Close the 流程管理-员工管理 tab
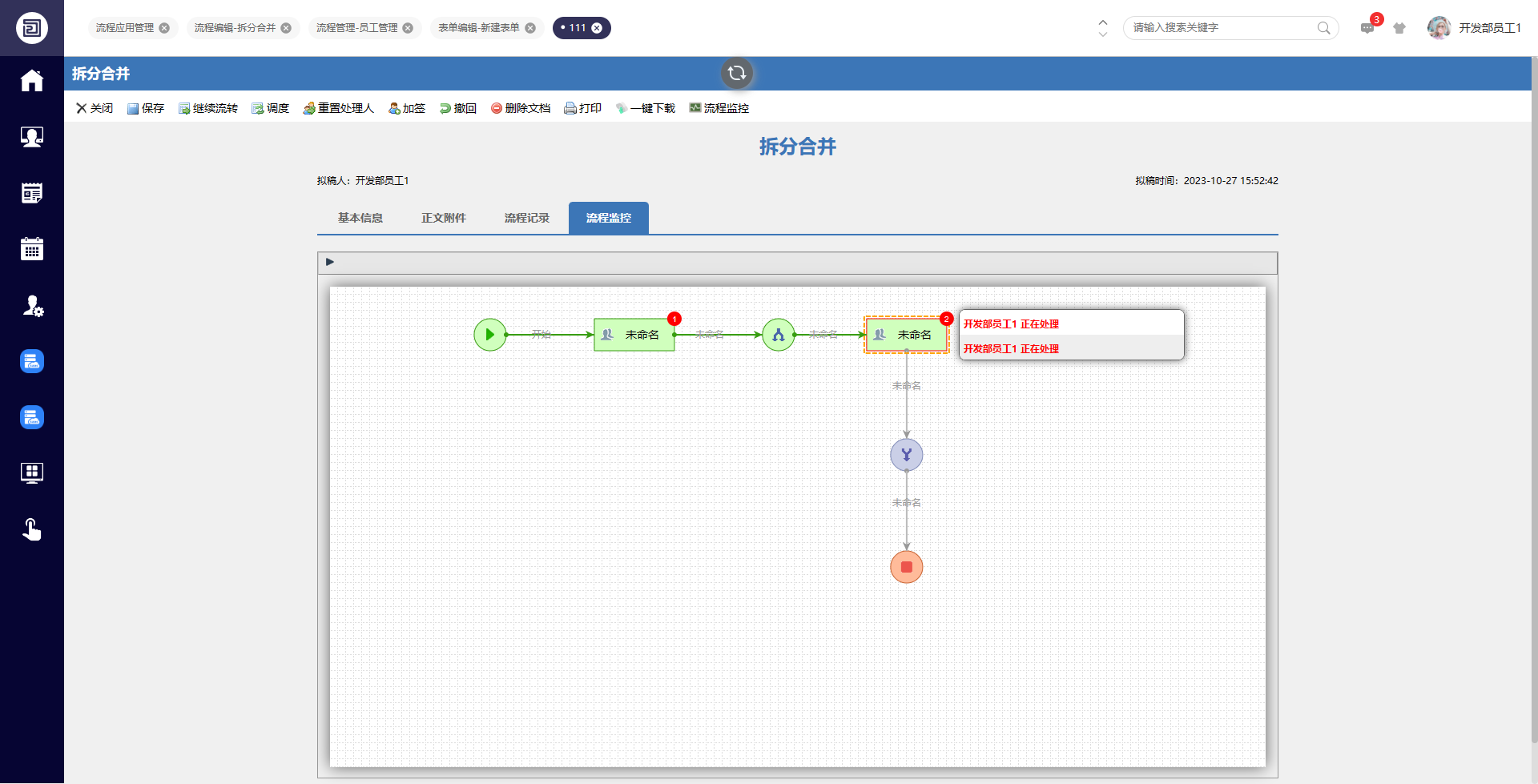Image resolution: width=1538 pixels, height=784 pixels. (x=408, y=28)
